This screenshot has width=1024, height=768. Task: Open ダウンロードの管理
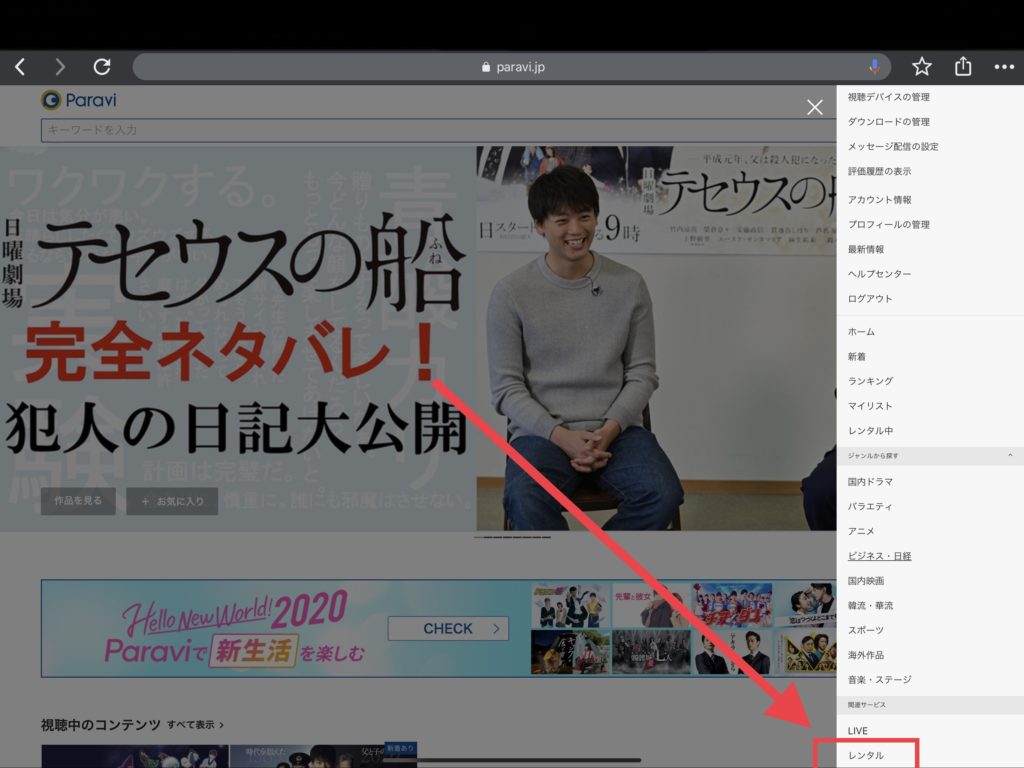(x=888, y=122)
